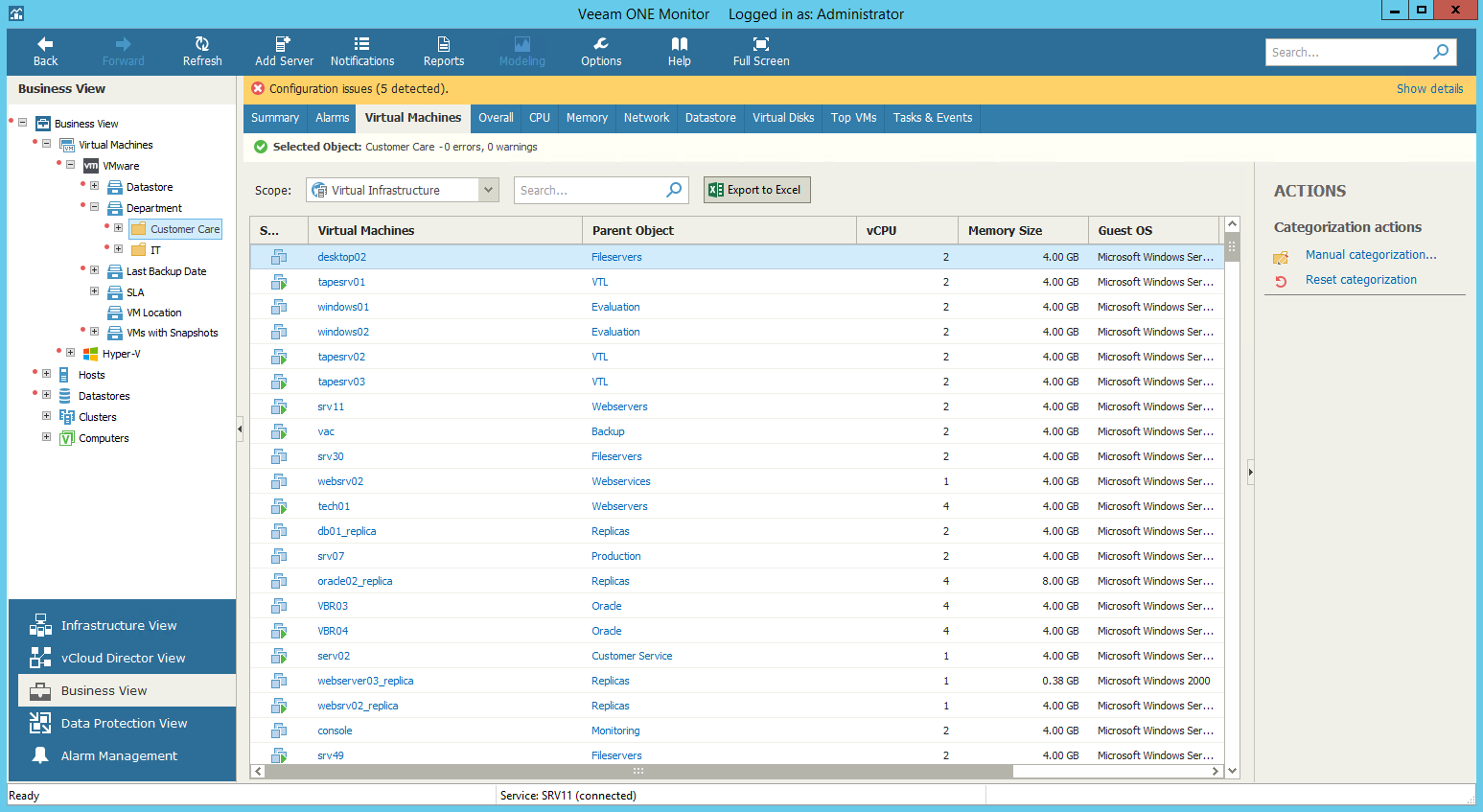The width and height of the screenshot is (1483, 812).
Task: Expand the Clusters tree node
Action: tap(46, 416)
